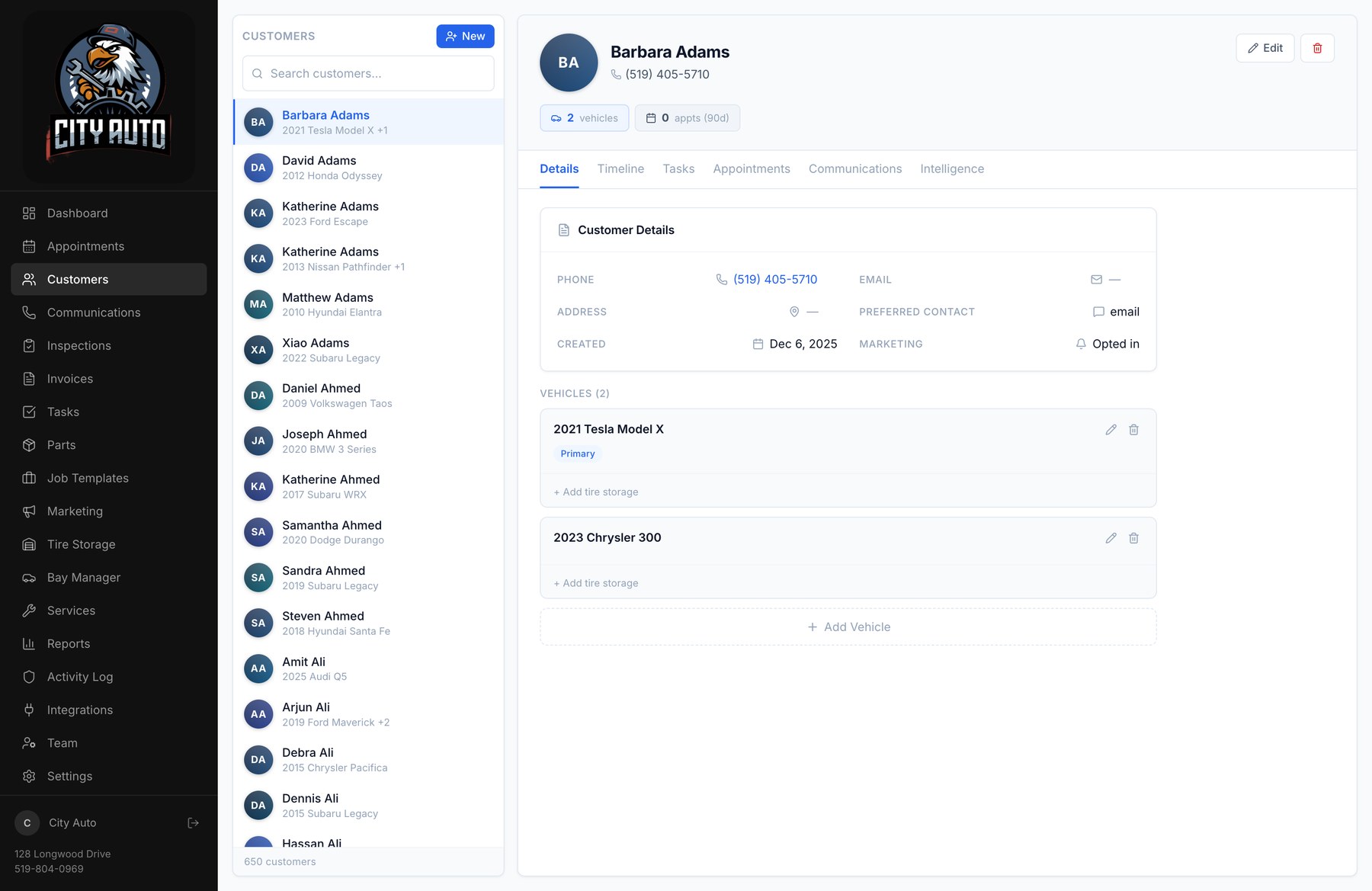Viewport: 1372px width, 891px height.
Task: Open Activity Log shield icon
Action: [x=29, y=677]
